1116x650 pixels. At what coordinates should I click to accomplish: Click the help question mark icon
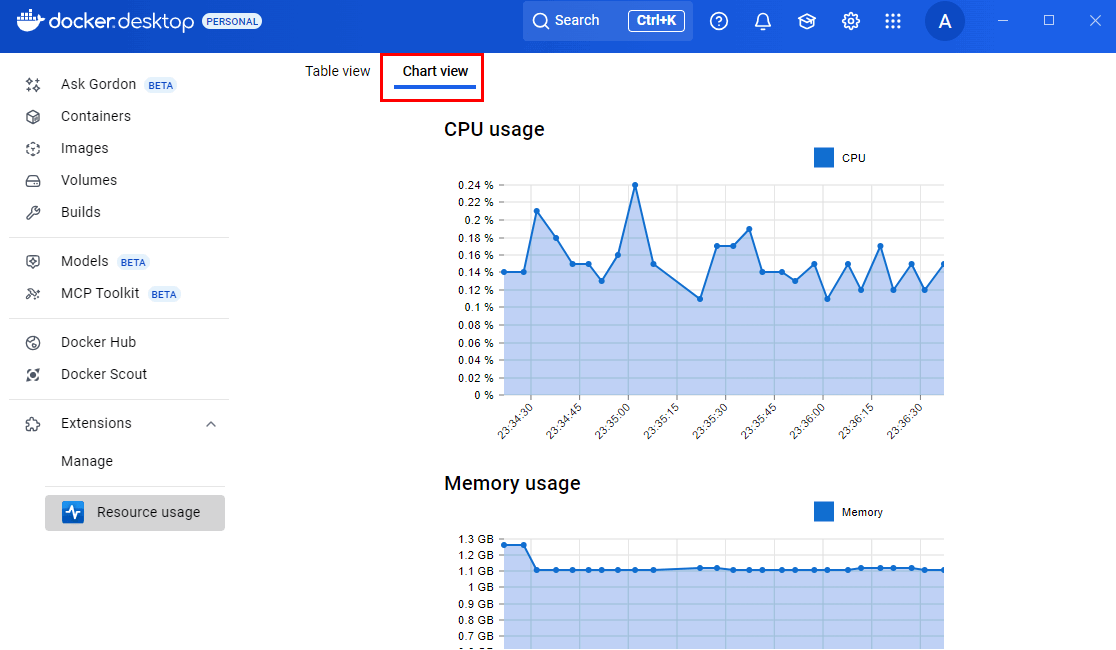pos(719,21)
